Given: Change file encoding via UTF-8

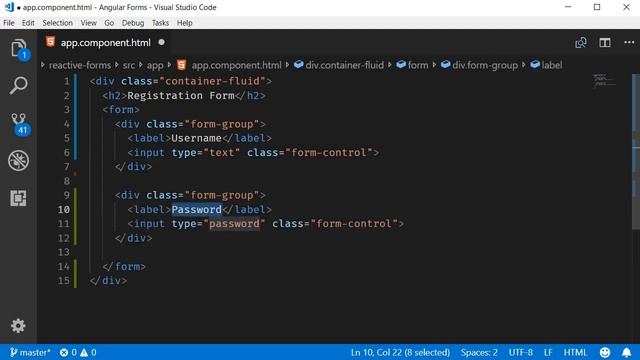Looking at the screenshot, I should 520,352.
